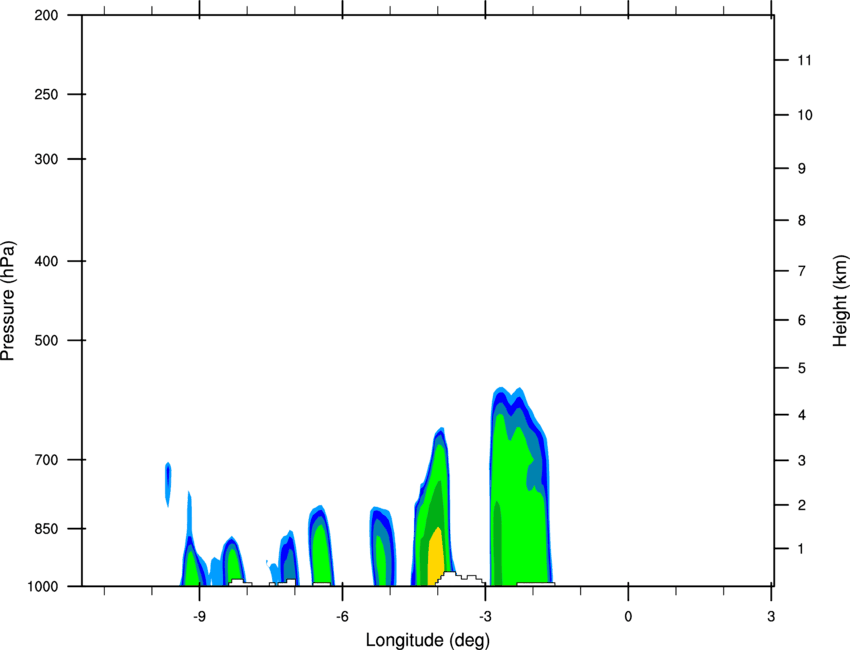Click the small isolated blue patch near 700 hPa
This screenshot has width=850, height=650.
point(168,484)
